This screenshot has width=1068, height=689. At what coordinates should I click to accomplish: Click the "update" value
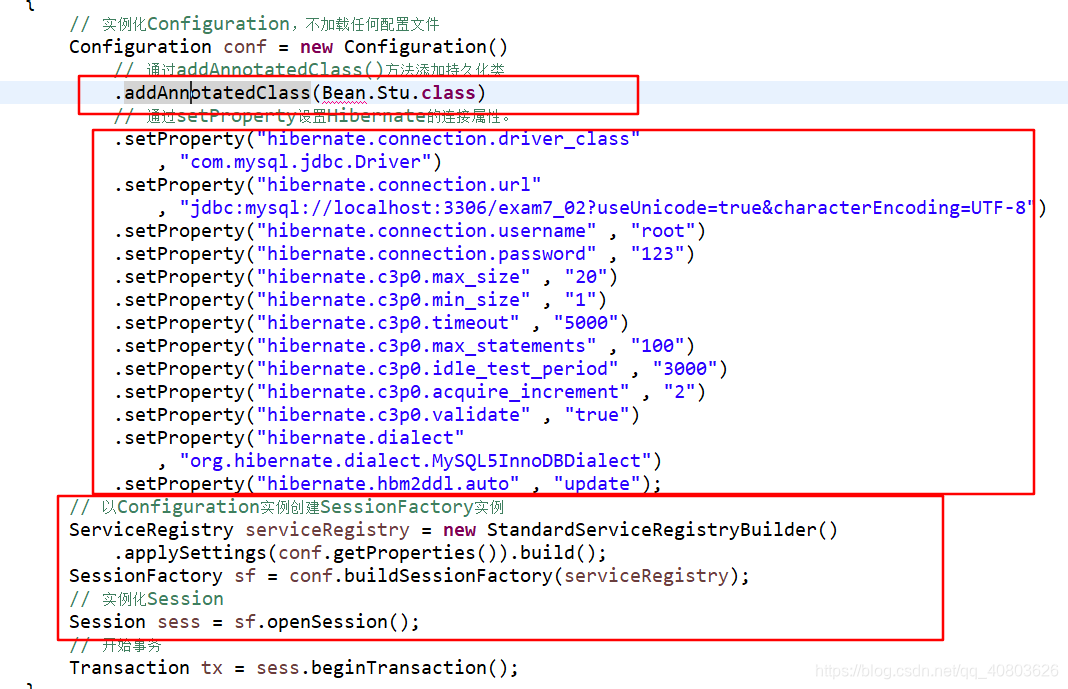pos(597,484)
